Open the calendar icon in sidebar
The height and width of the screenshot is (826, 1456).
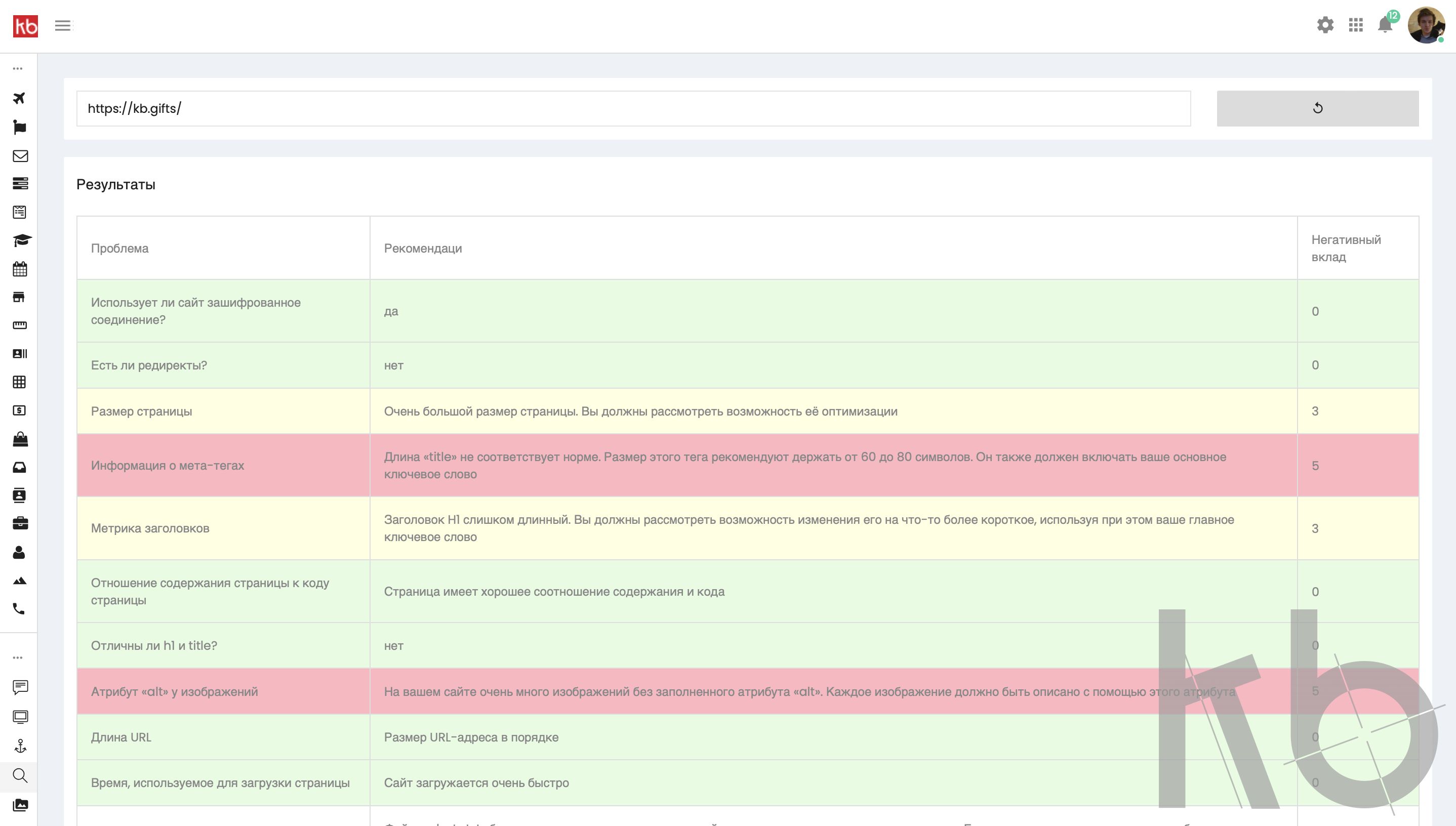(20, 269)
